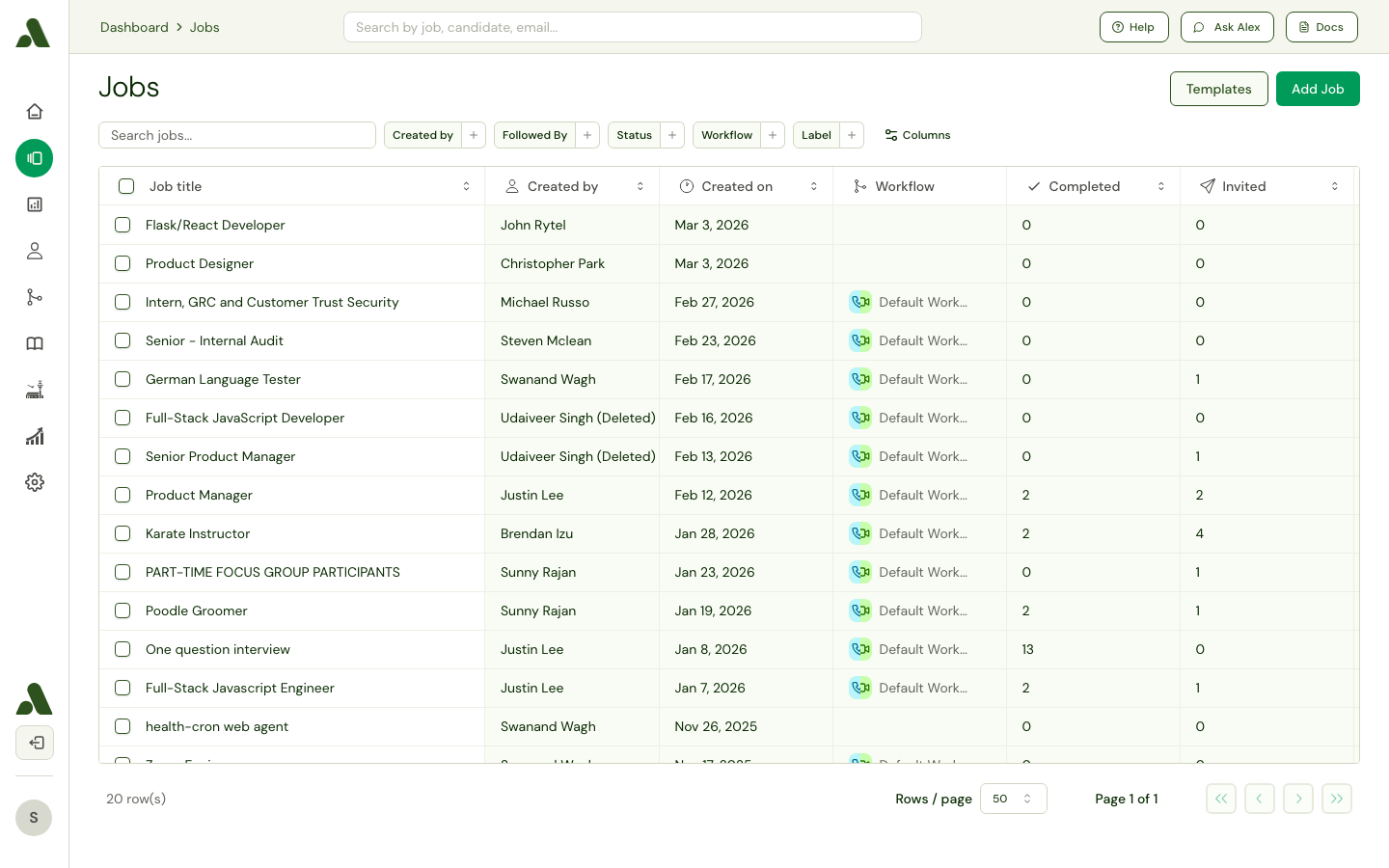Check the Full-Stack JavaScript Developer row
Screen dimensions: 1389x868
123,418
